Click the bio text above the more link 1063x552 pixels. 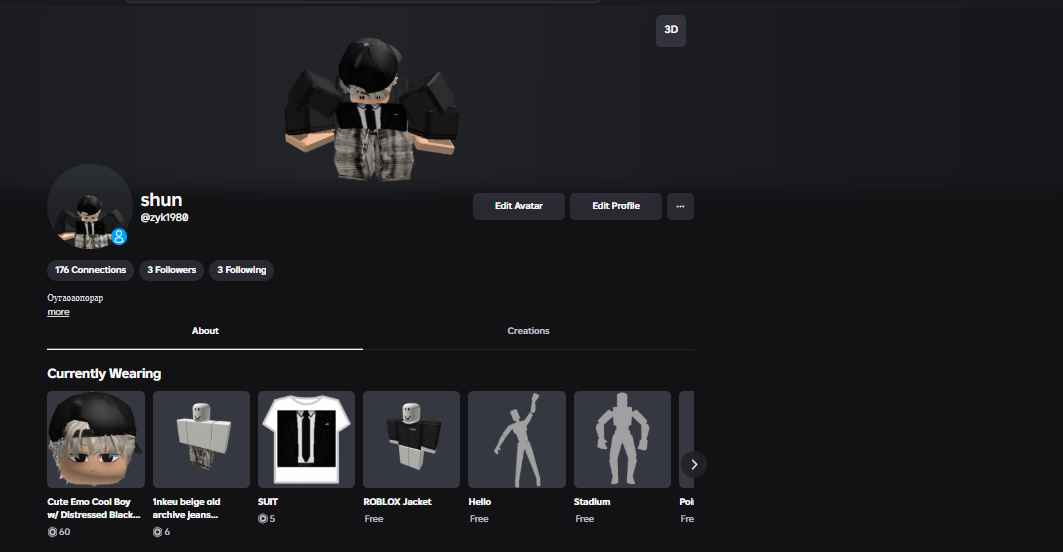pos(75,298)
